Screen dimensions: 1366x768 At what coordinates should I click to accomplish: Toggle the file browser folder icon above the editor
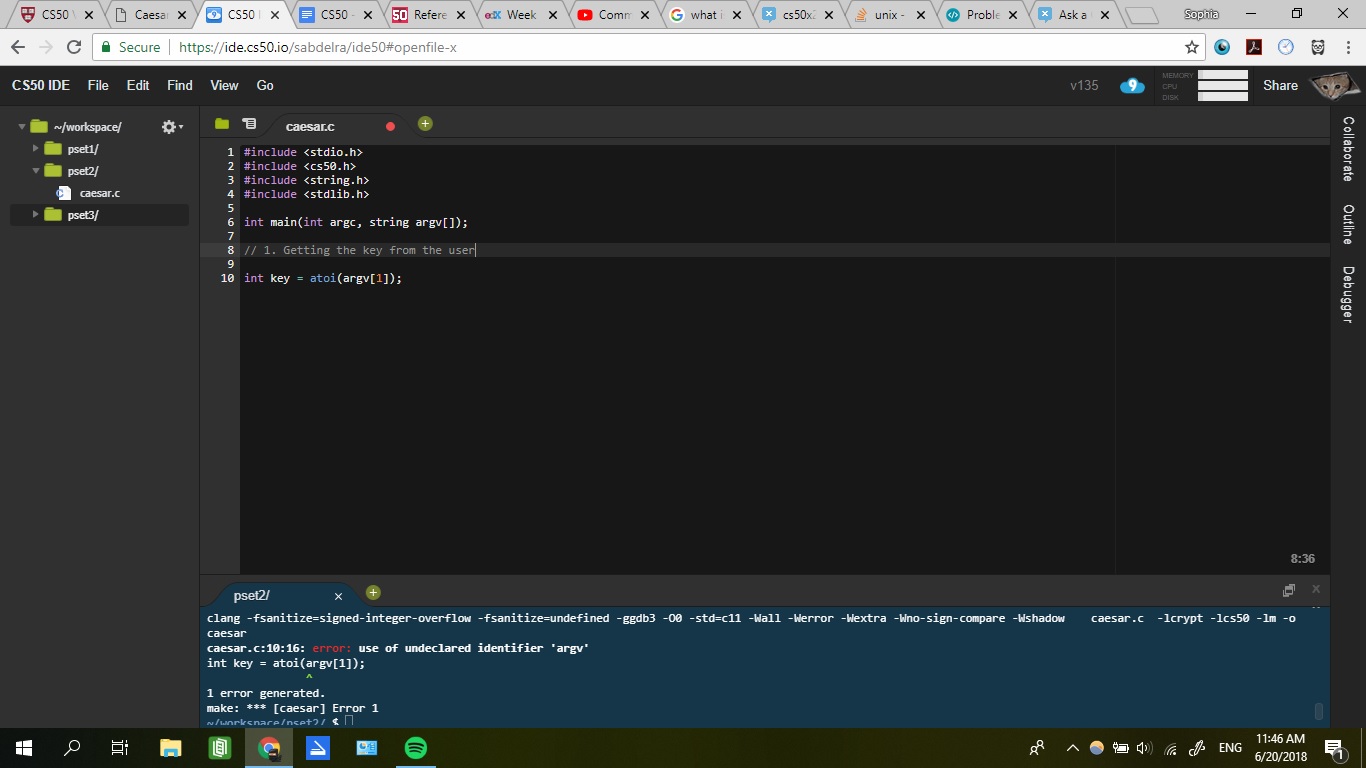222,124
